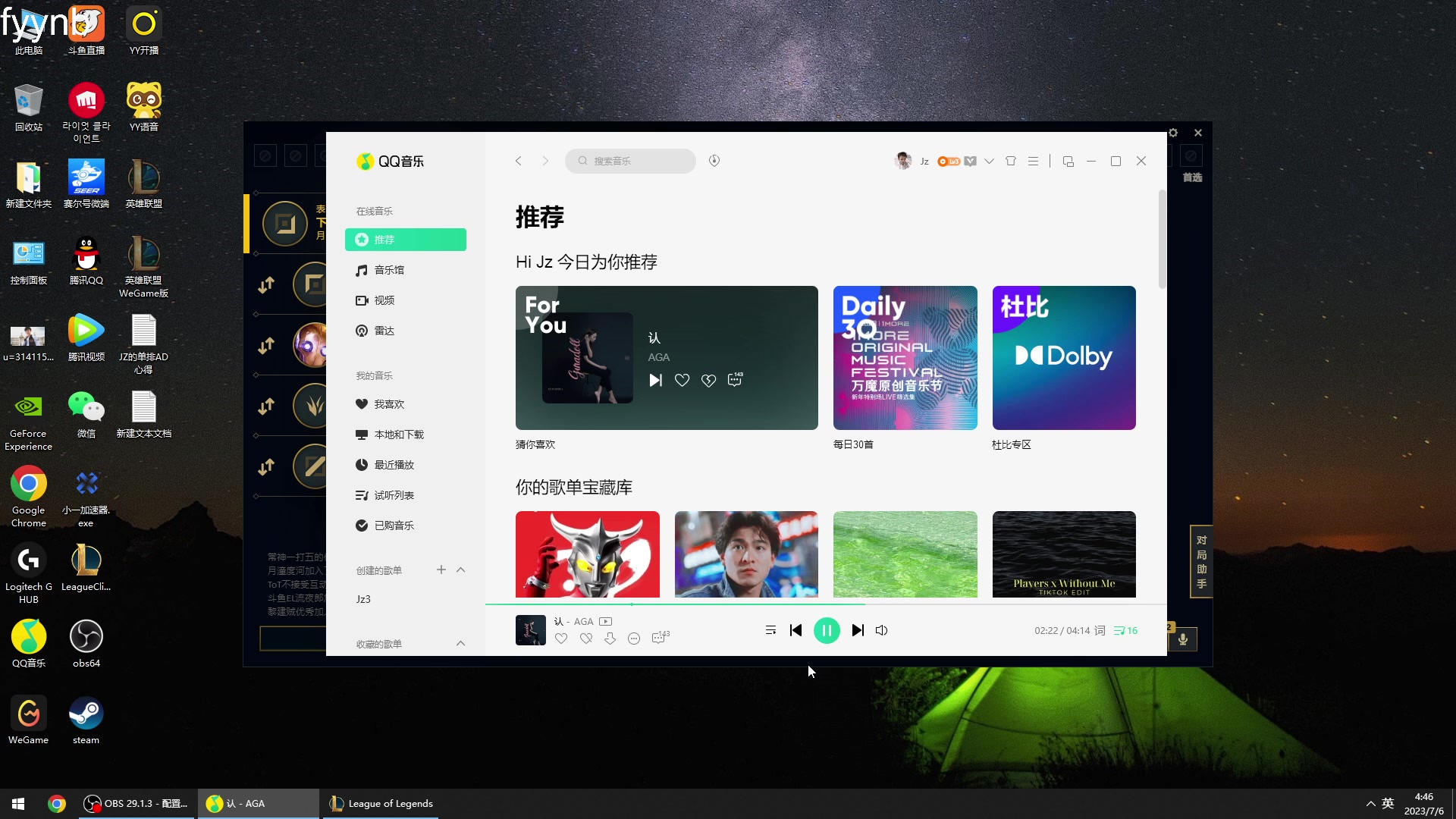Open 我喜欢 favorites list
The width and height of the screenshot is (1456, 819).
coord(406,404)
